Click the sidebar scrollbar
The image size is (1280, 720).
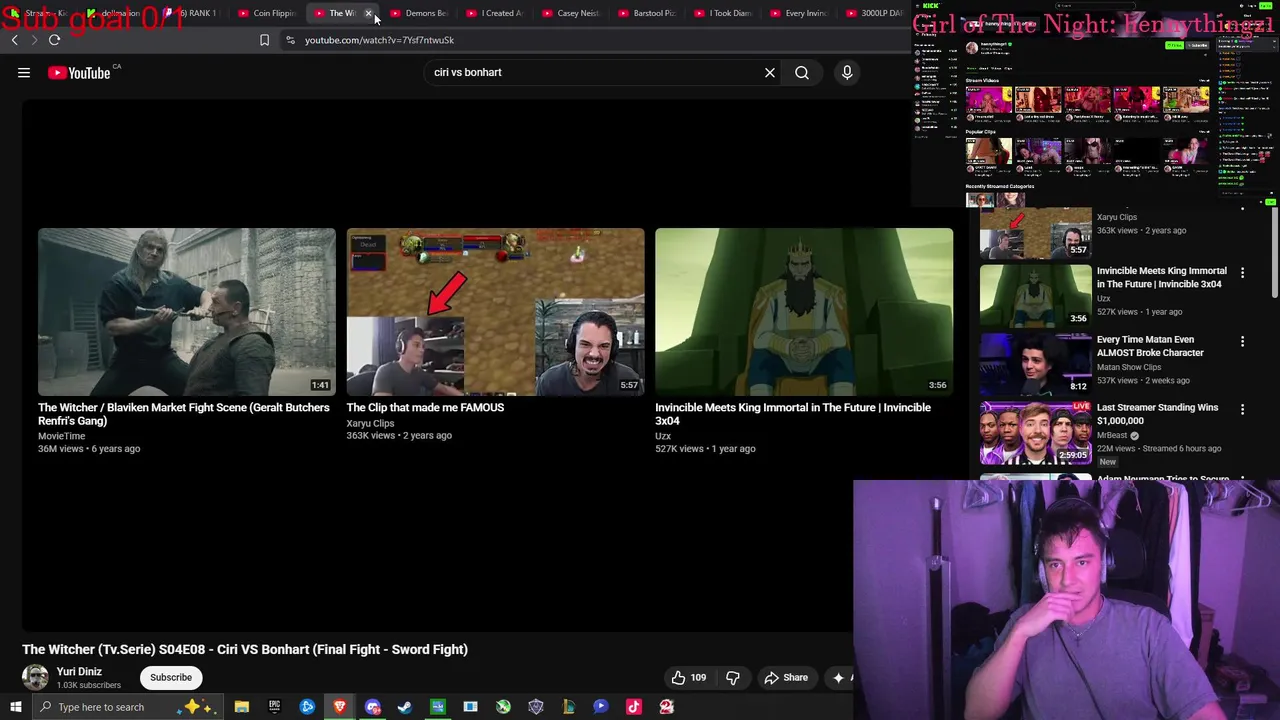(x=1274, y=250)
